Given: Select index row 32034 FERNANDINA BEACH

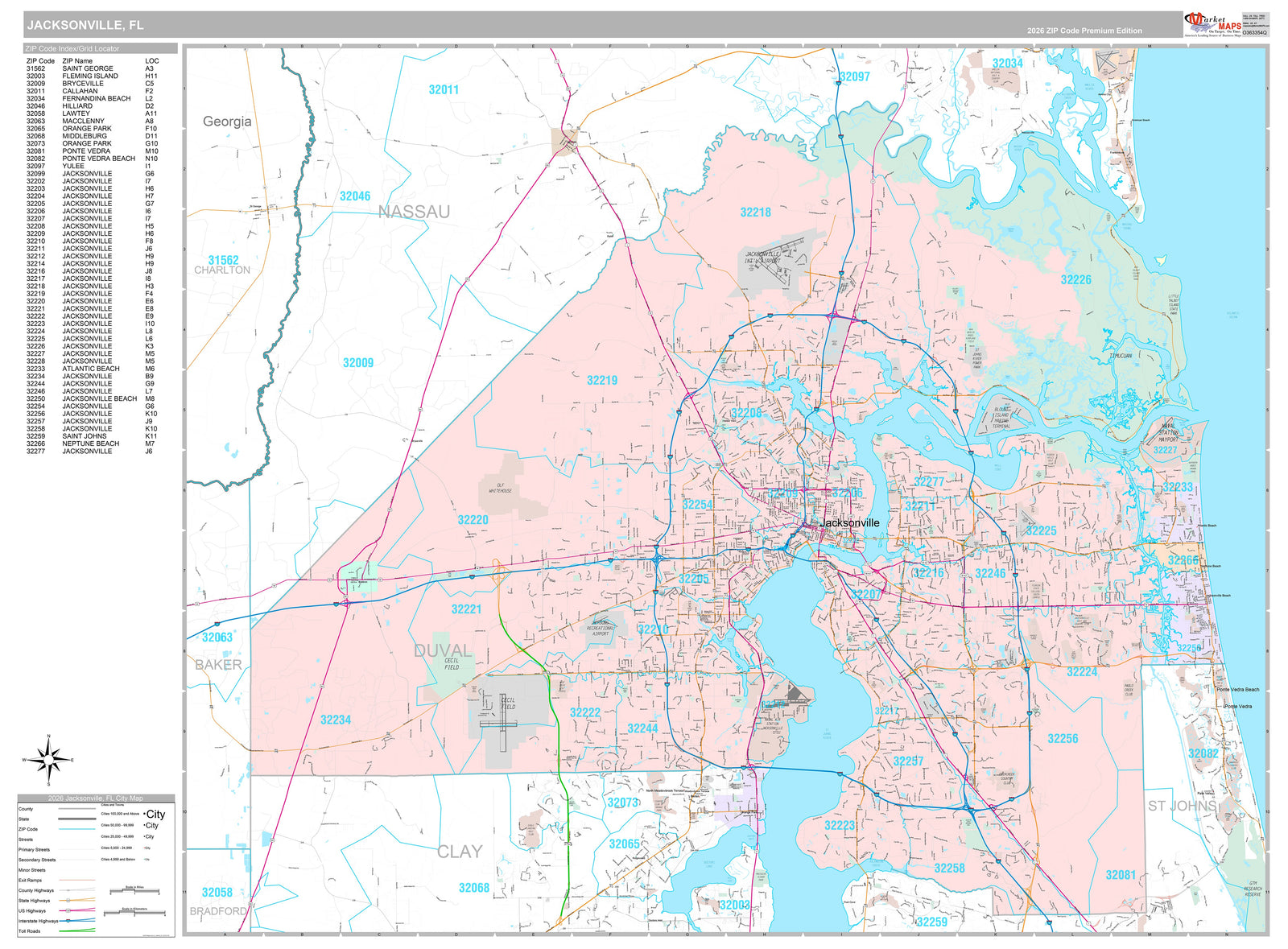Looking at the screenshot, I should pyautogui.click(x=92, y=99).
